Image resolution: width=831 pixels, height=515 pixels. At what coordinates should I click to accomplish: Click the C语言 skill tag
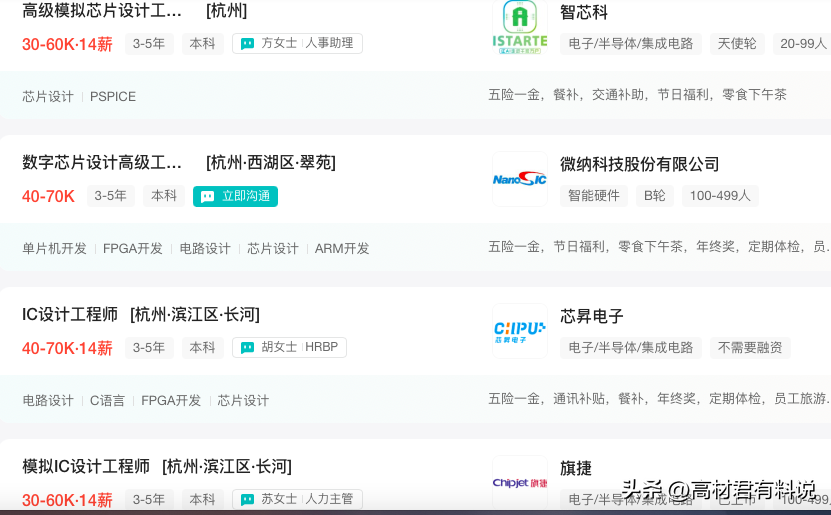[107, 401]
